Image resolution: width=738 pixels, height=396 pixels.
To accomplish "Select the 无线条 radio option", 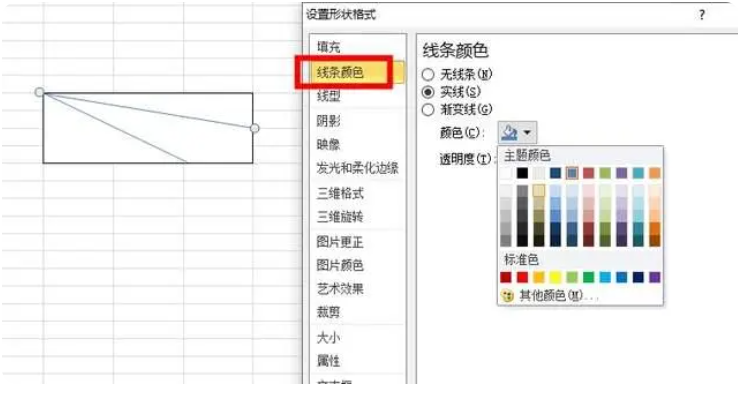I will click(428, 74).
